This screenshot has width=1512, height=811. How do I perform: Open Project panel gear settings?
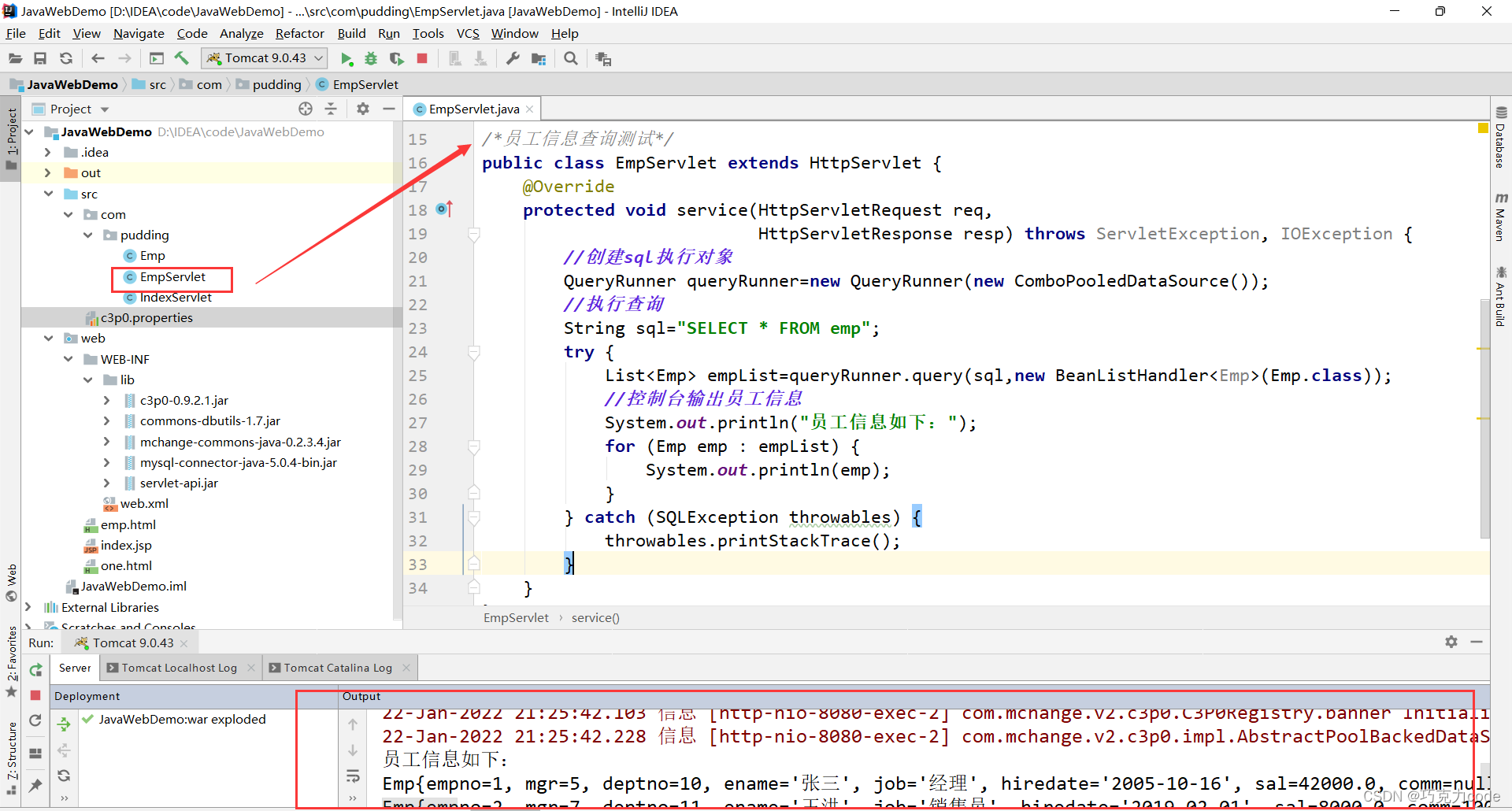363,109
